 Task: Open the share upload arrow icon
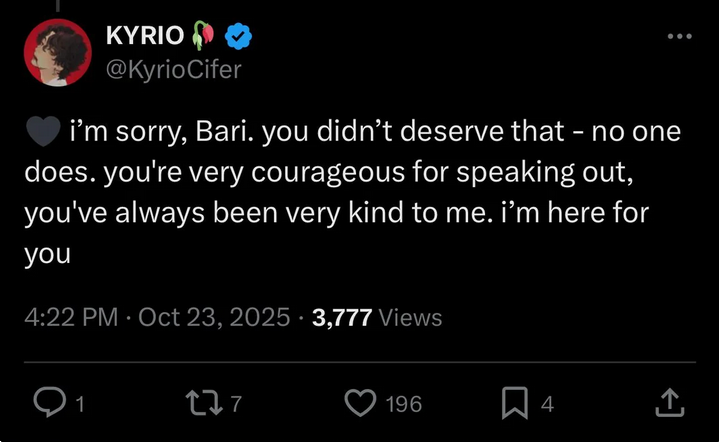pyautogui.click(x=669, y=402)
